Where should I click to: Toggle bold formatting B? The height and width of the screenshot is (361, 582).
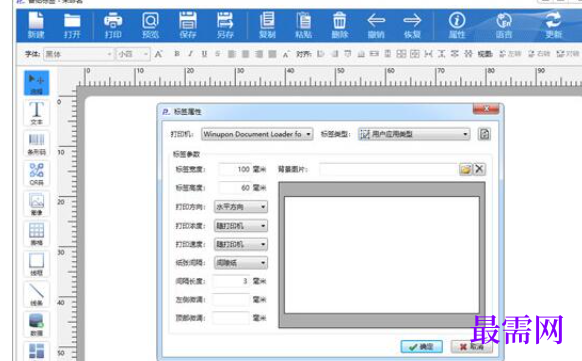pyautogui.click(x=177, y=54)
